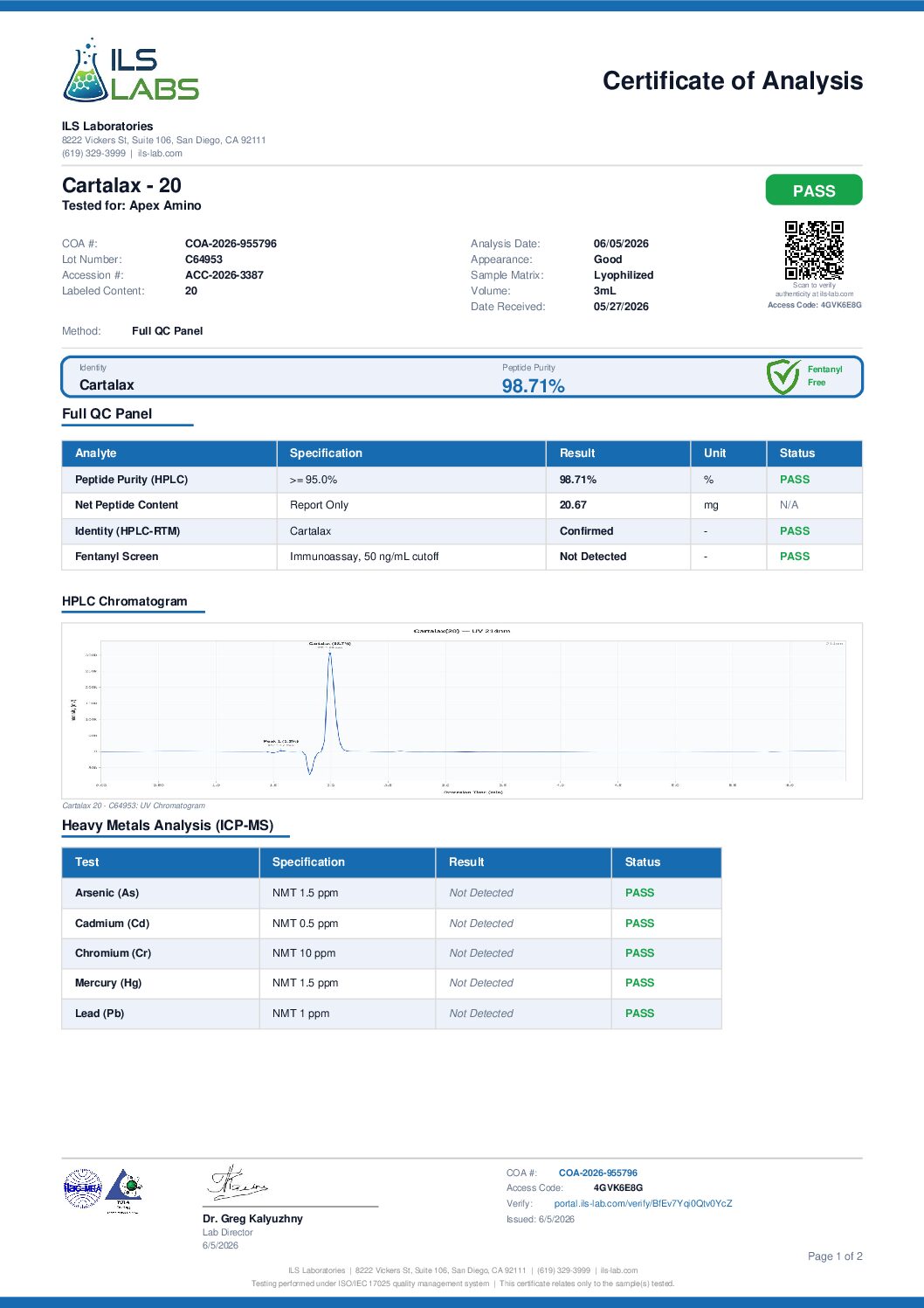Screen dimensions: 924x1308
Task: Click the Fentanyl Free shield checkmark icon
Action: tap(783, 377)
